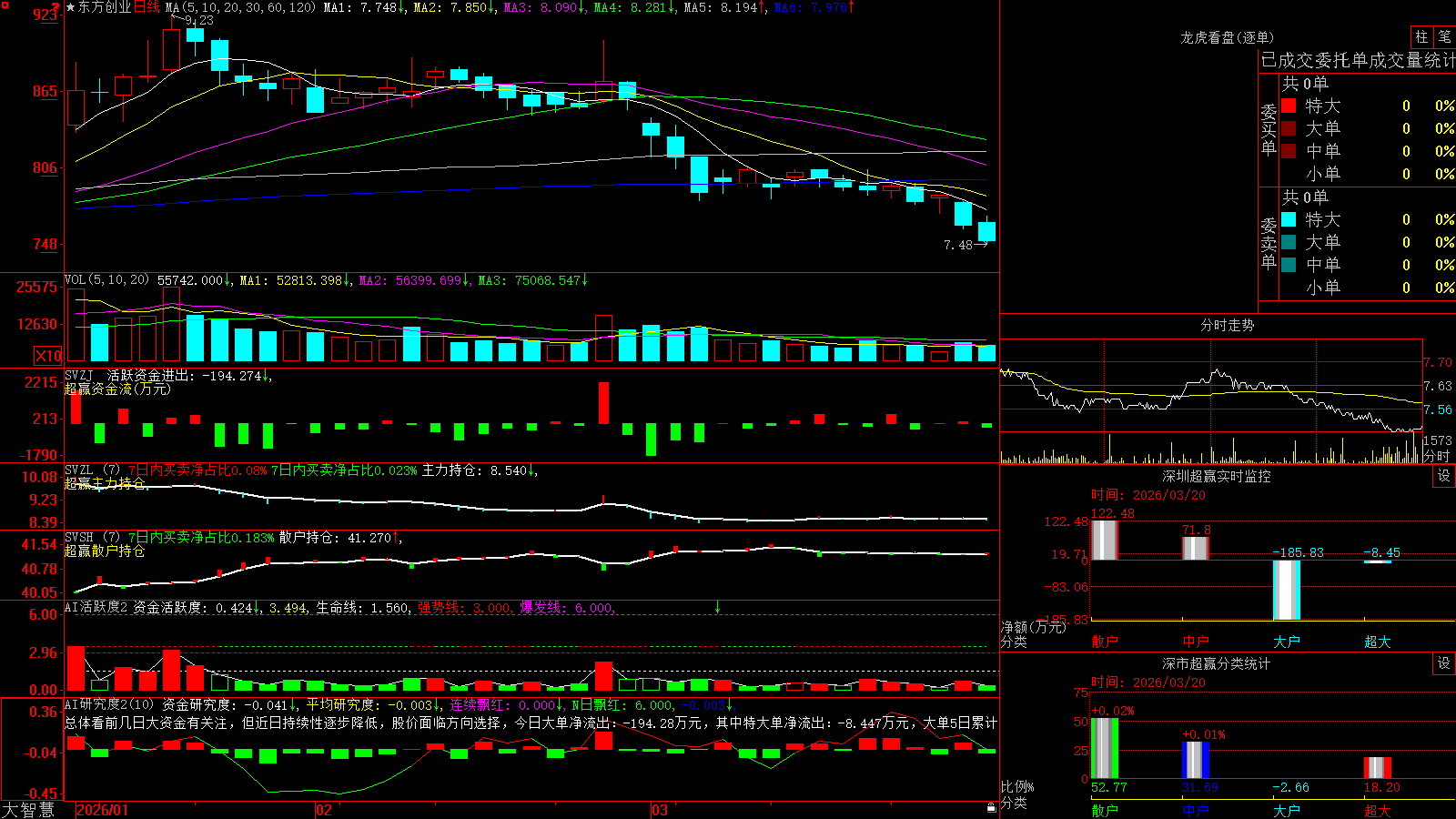
Task: Click the 强势线: 3.000 label
Action: [464, 608]
